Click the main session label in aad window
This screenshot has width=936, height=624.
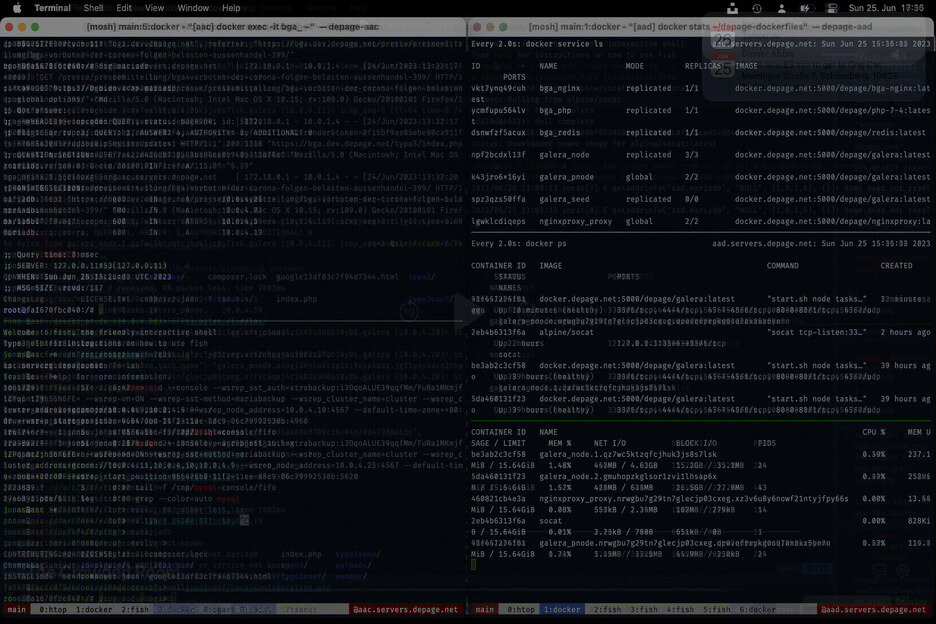tap(485, 610)
